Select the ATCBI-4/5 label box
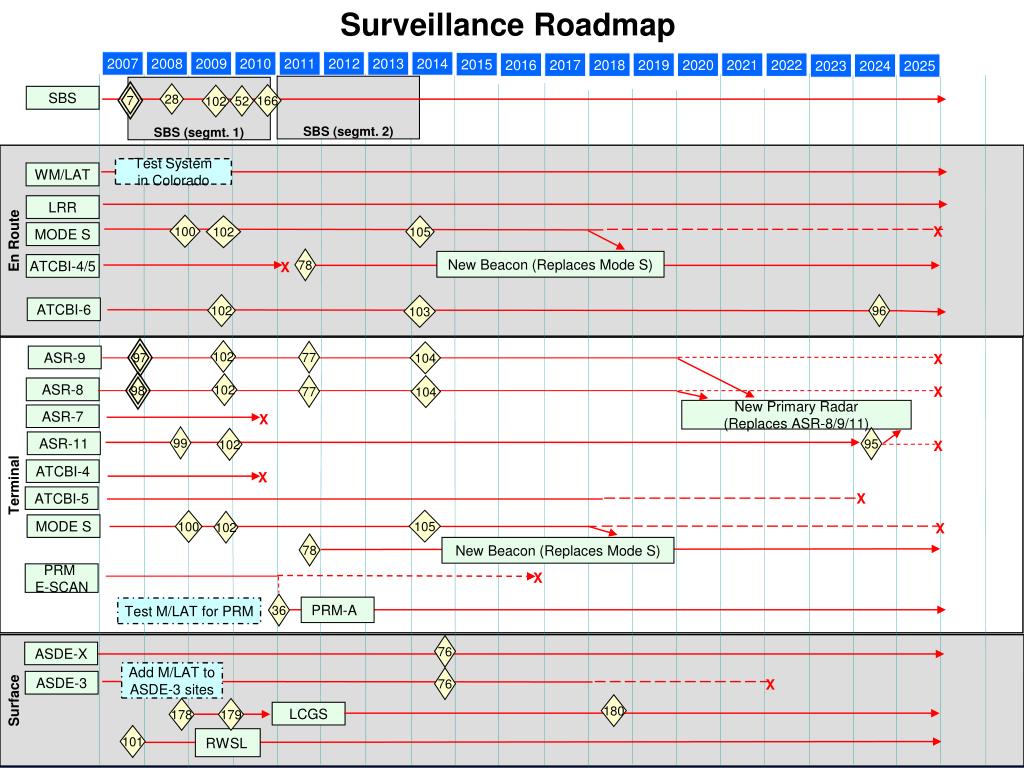 tap(63, 266)
